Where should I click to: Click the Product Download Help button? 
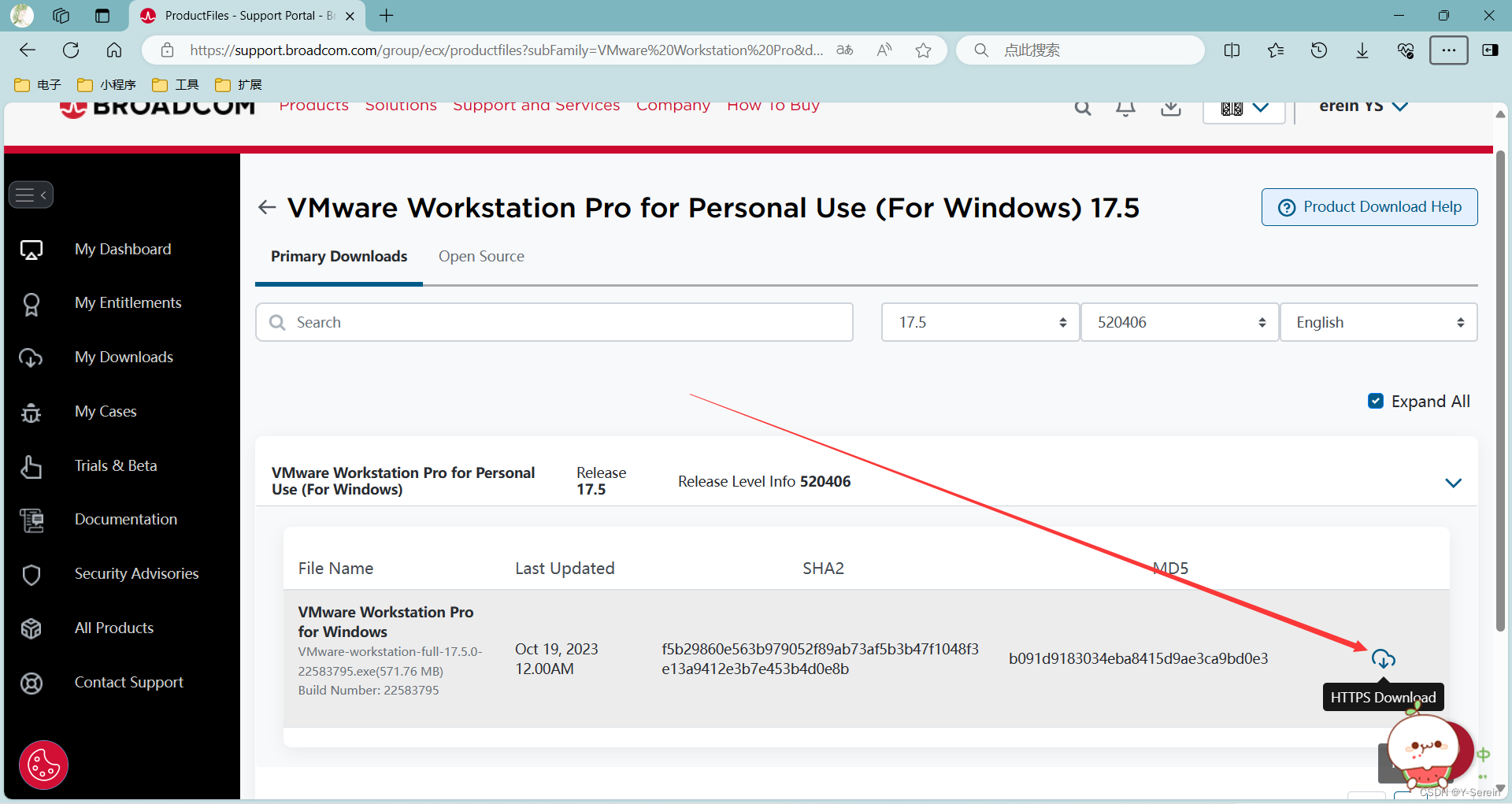click(1369, 206)
